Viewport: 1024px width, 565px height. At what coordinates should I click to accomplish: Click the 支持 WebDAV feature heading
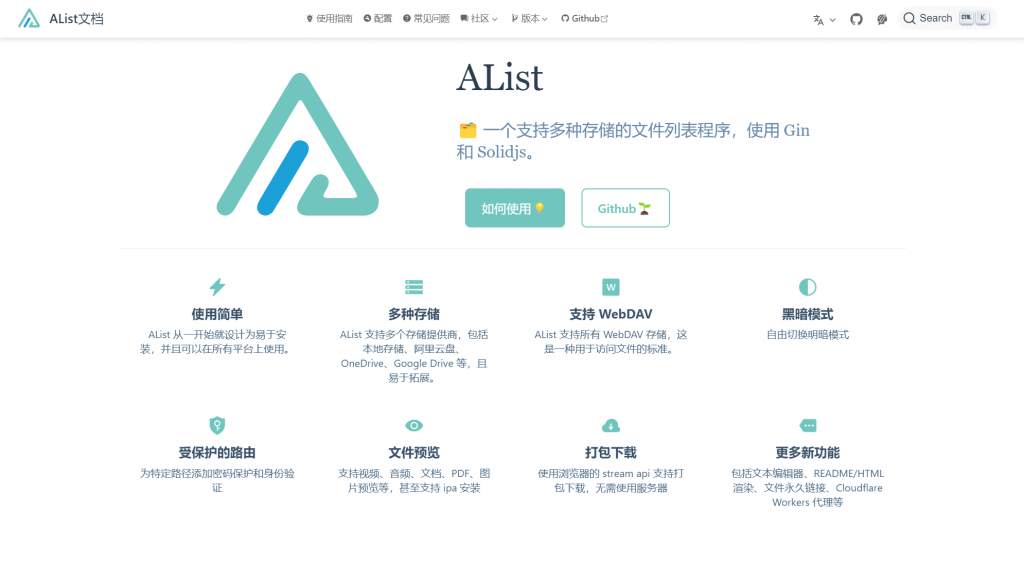coord(611,314)
